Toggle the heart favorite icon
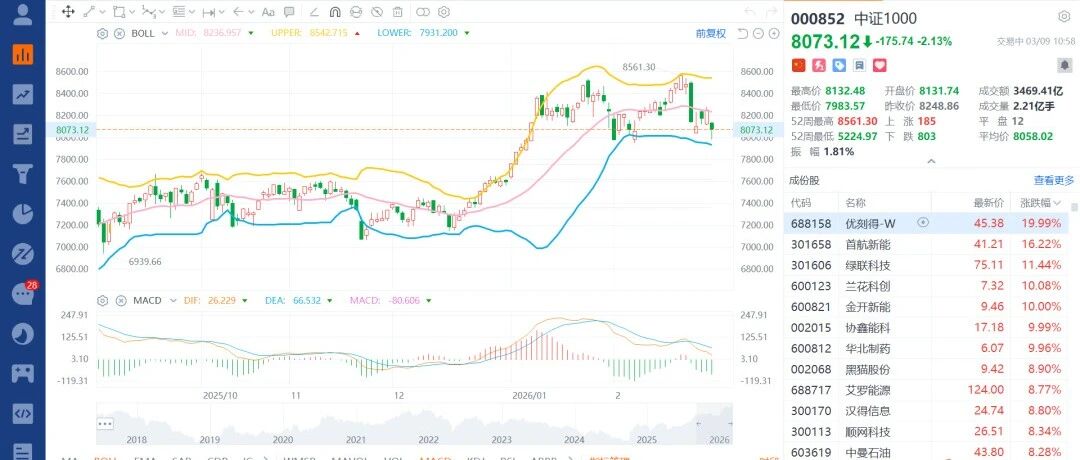1080x460 pixels. tap(880, 65)
